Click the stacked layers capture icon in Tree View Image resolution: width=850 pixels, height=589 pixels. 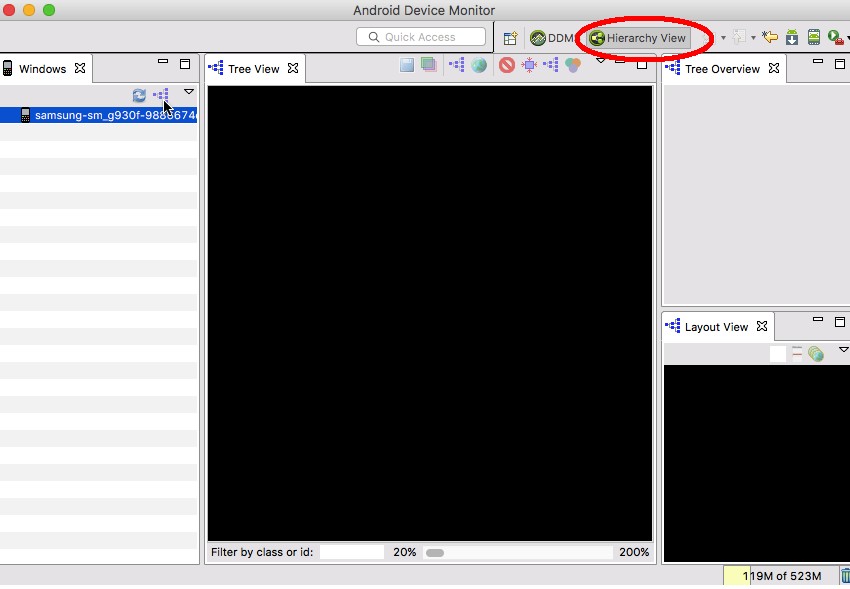click(428, 65)
